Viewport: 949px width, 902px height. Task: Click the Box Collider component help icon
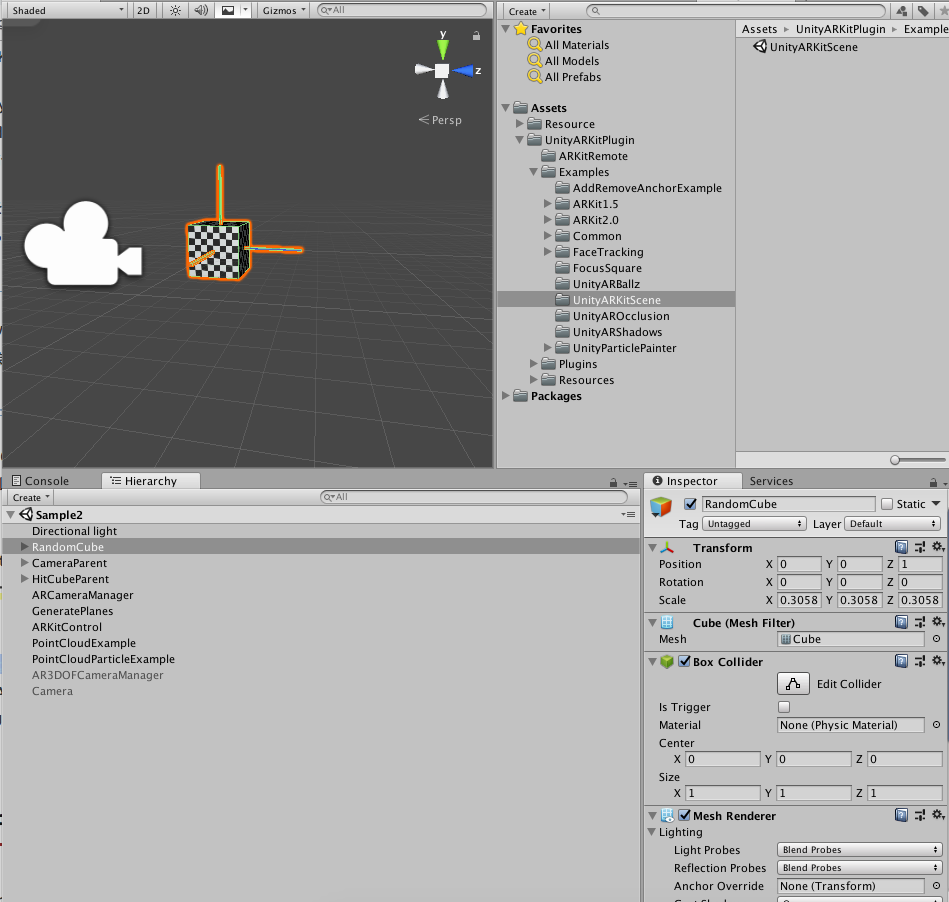pos(903,661)
